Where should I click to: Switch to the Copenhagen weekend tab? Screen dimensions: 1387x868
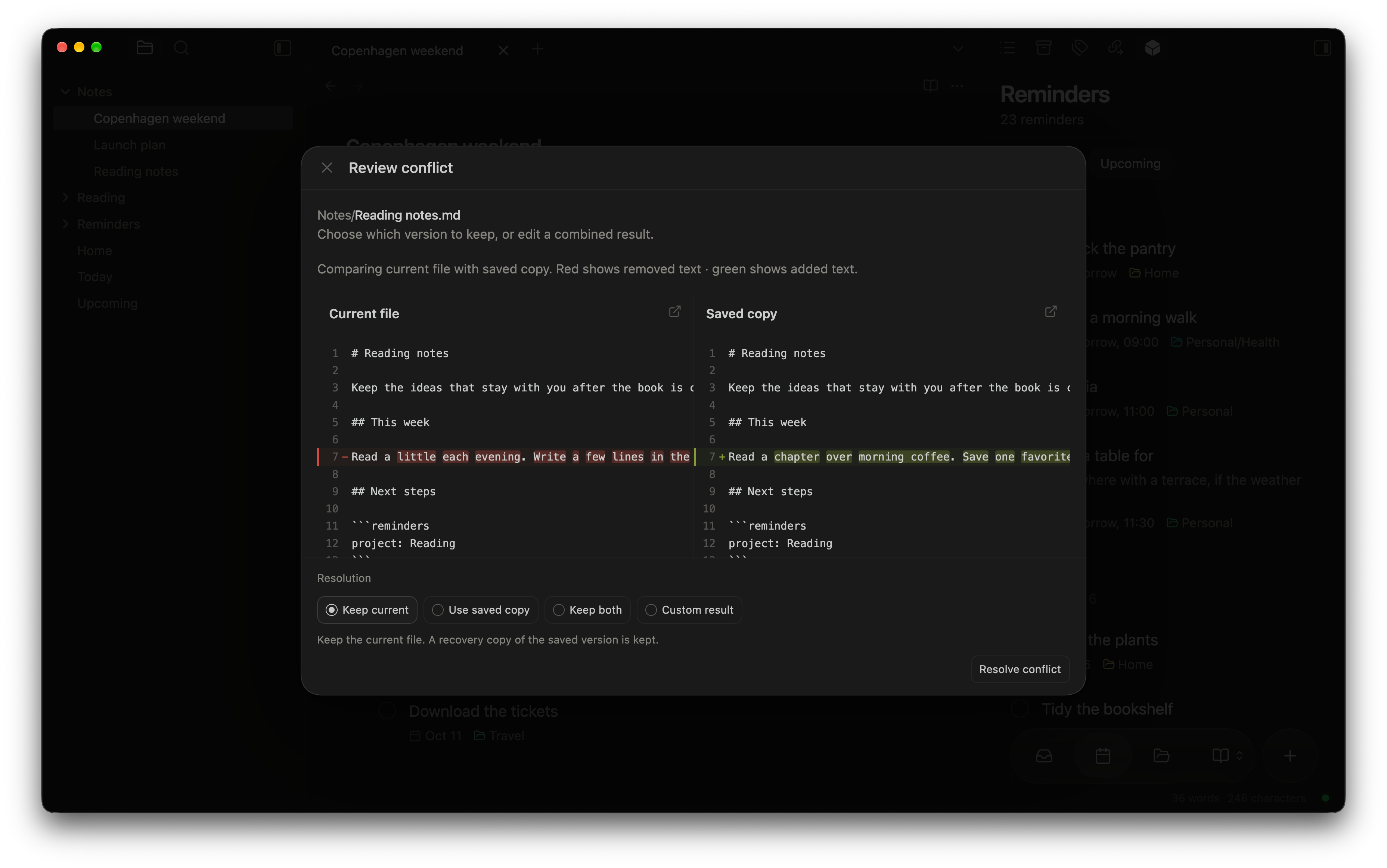[397, 50]
